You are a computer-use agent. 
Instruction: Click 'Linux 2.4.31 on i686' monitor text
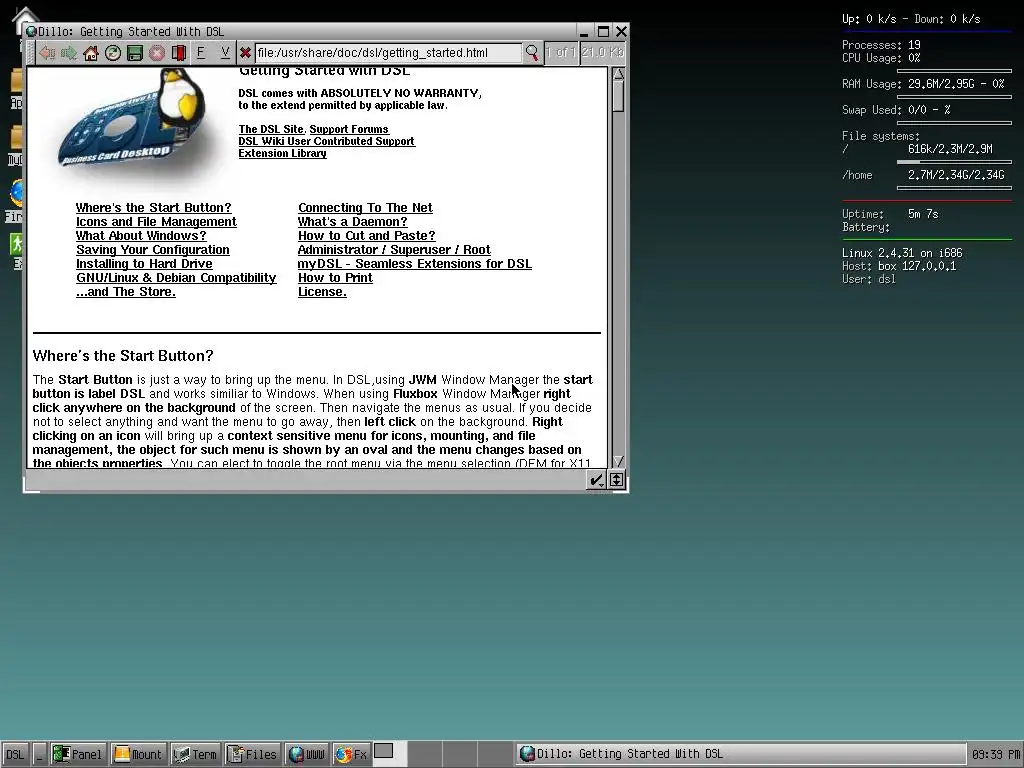(x=902, y=253)
